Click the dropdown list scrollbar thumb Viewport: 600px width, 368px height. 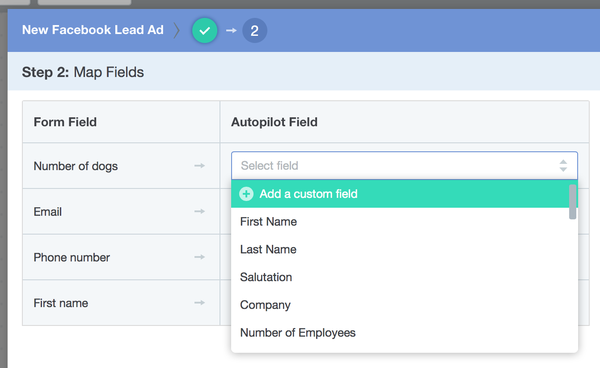click(572, 202)
